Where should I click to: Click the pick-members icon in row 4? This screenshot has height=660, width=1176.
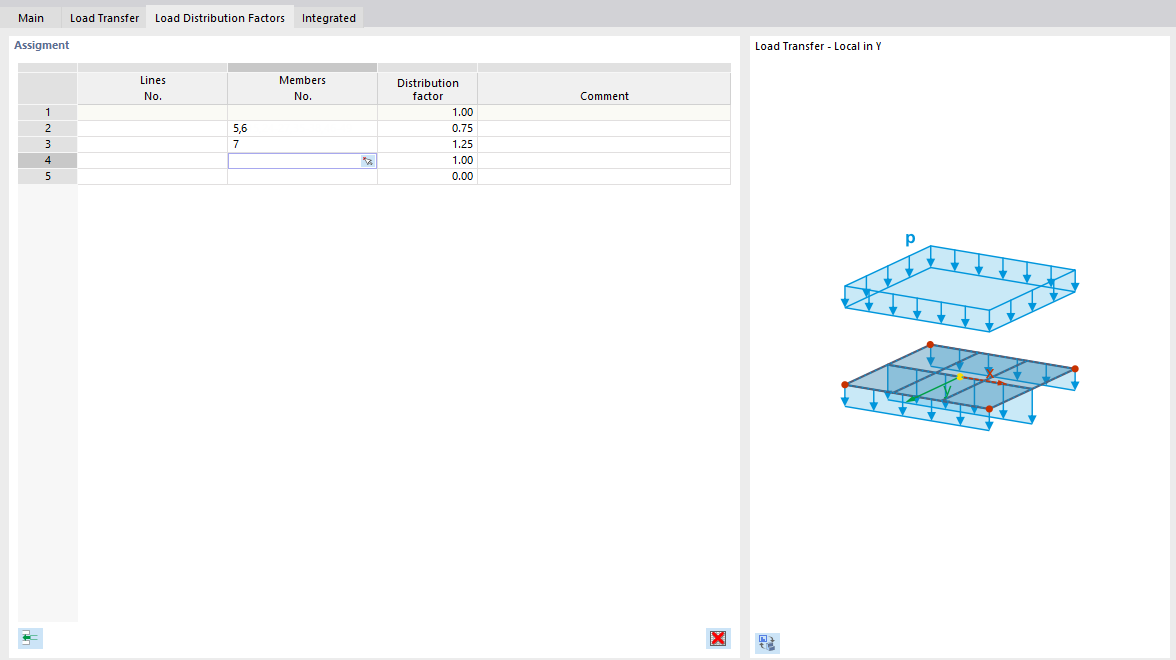coord(368,160)
